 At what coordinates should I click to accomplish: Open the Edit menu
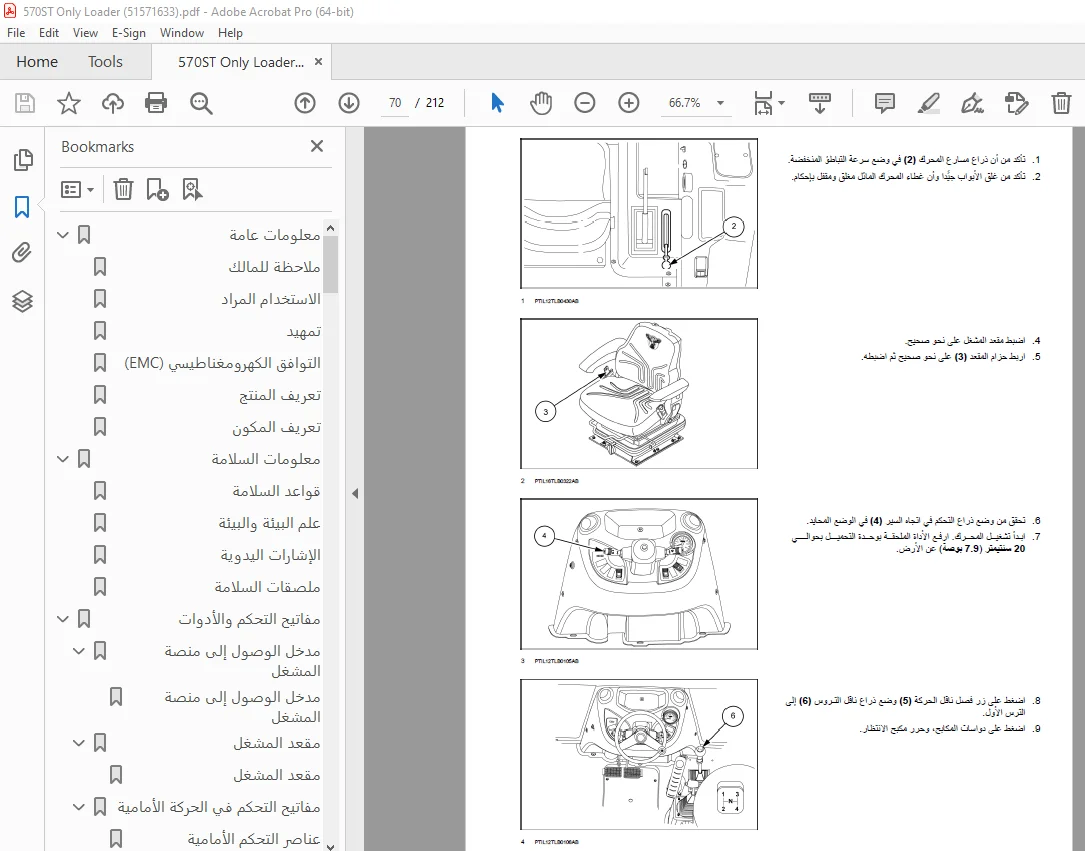pyautogui.click(x=48, y=33)
